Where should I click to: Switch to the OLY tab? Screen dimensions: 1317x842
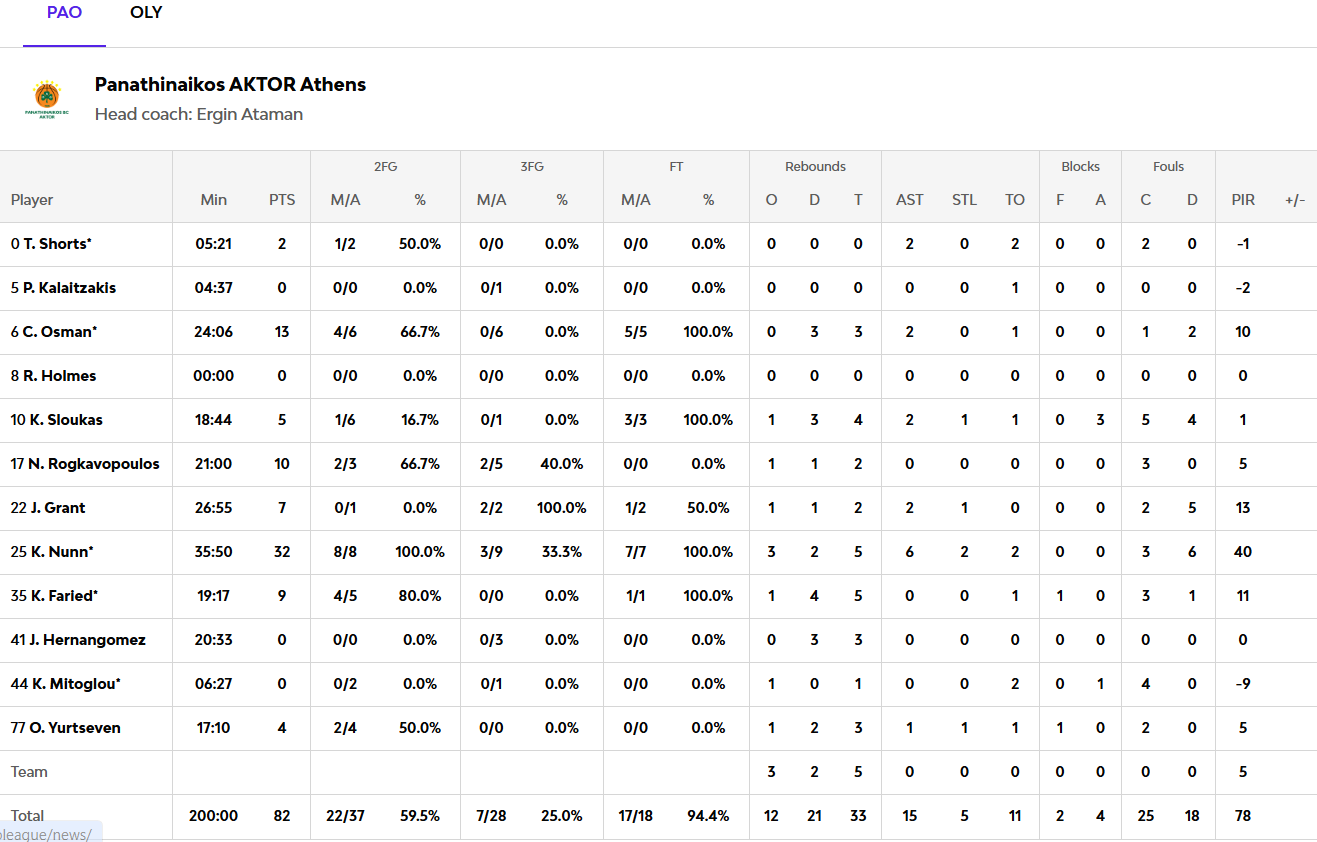(146, 13)
